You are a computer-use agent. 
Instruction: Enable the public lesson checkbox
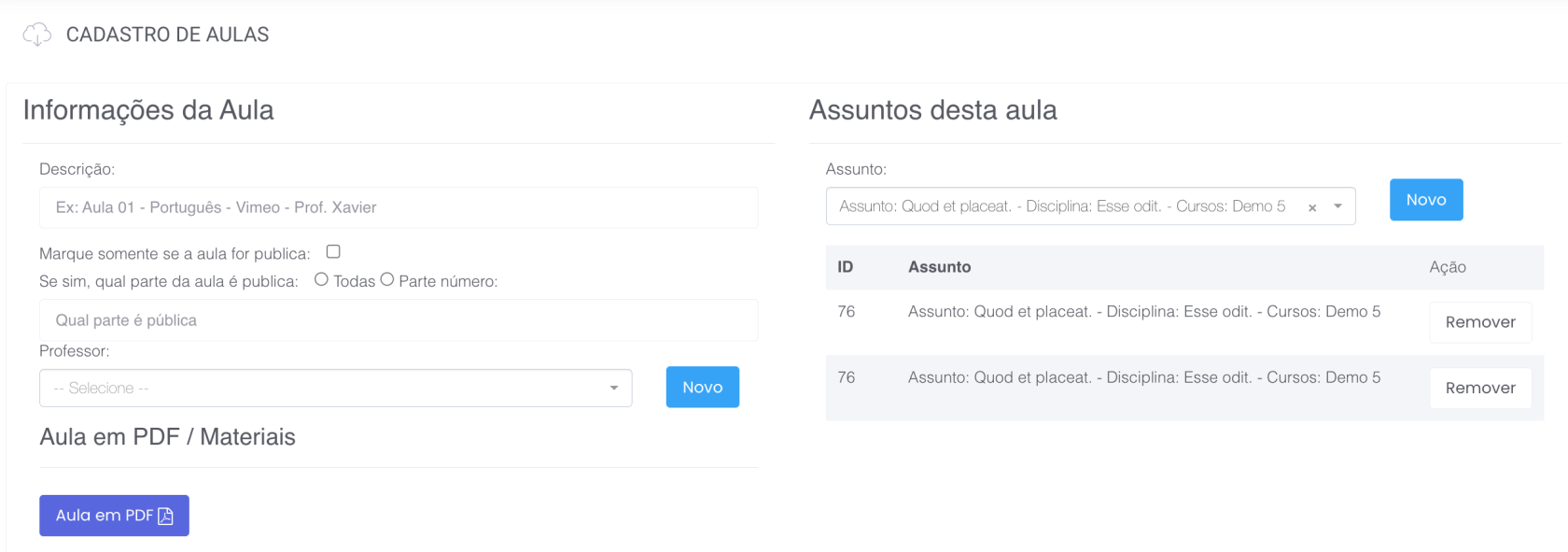click(333, 252)
